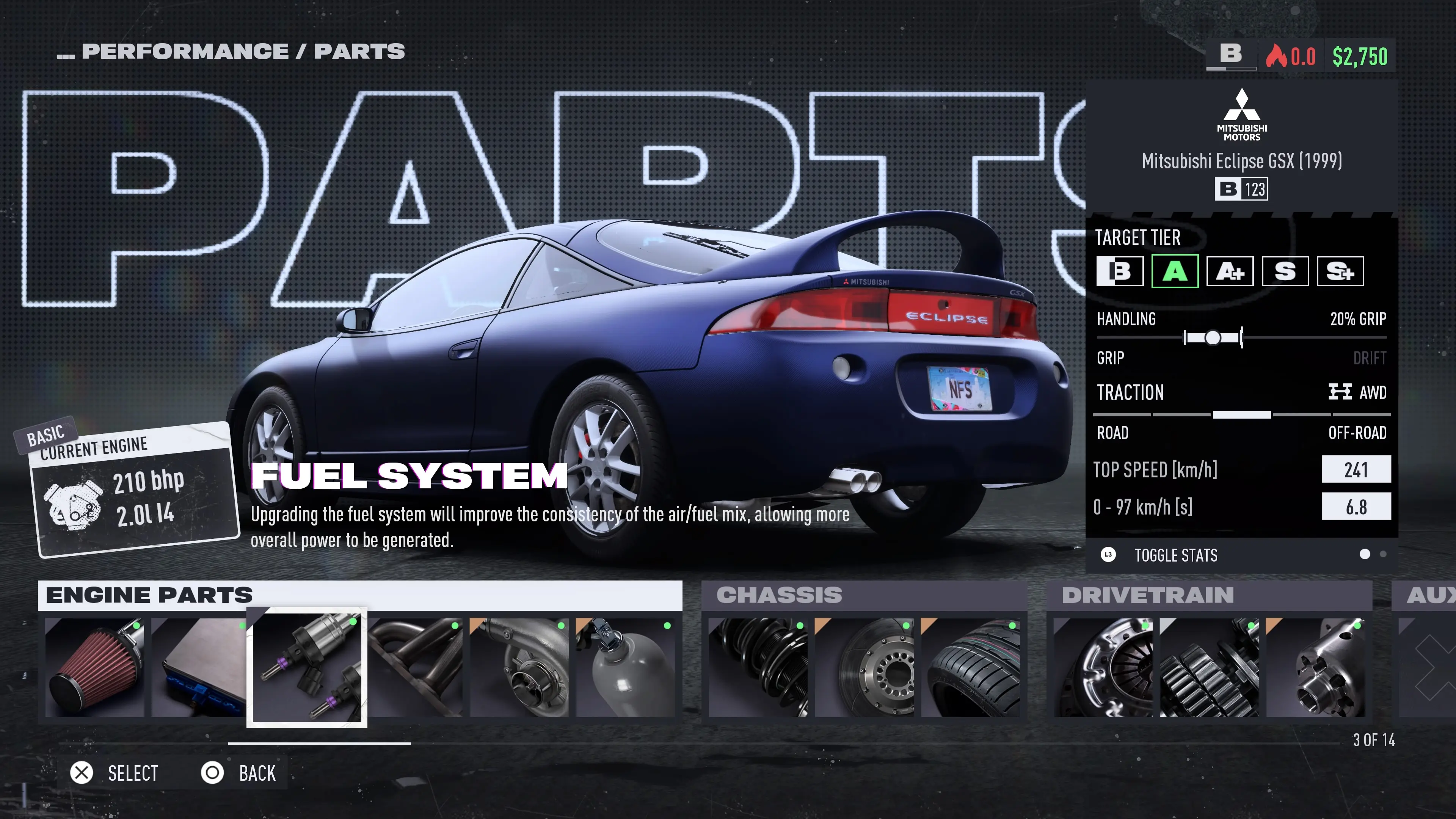Click the parts list scroll indicator
The width and height of the screenshot is (1456, 819).
coord(319,743)
